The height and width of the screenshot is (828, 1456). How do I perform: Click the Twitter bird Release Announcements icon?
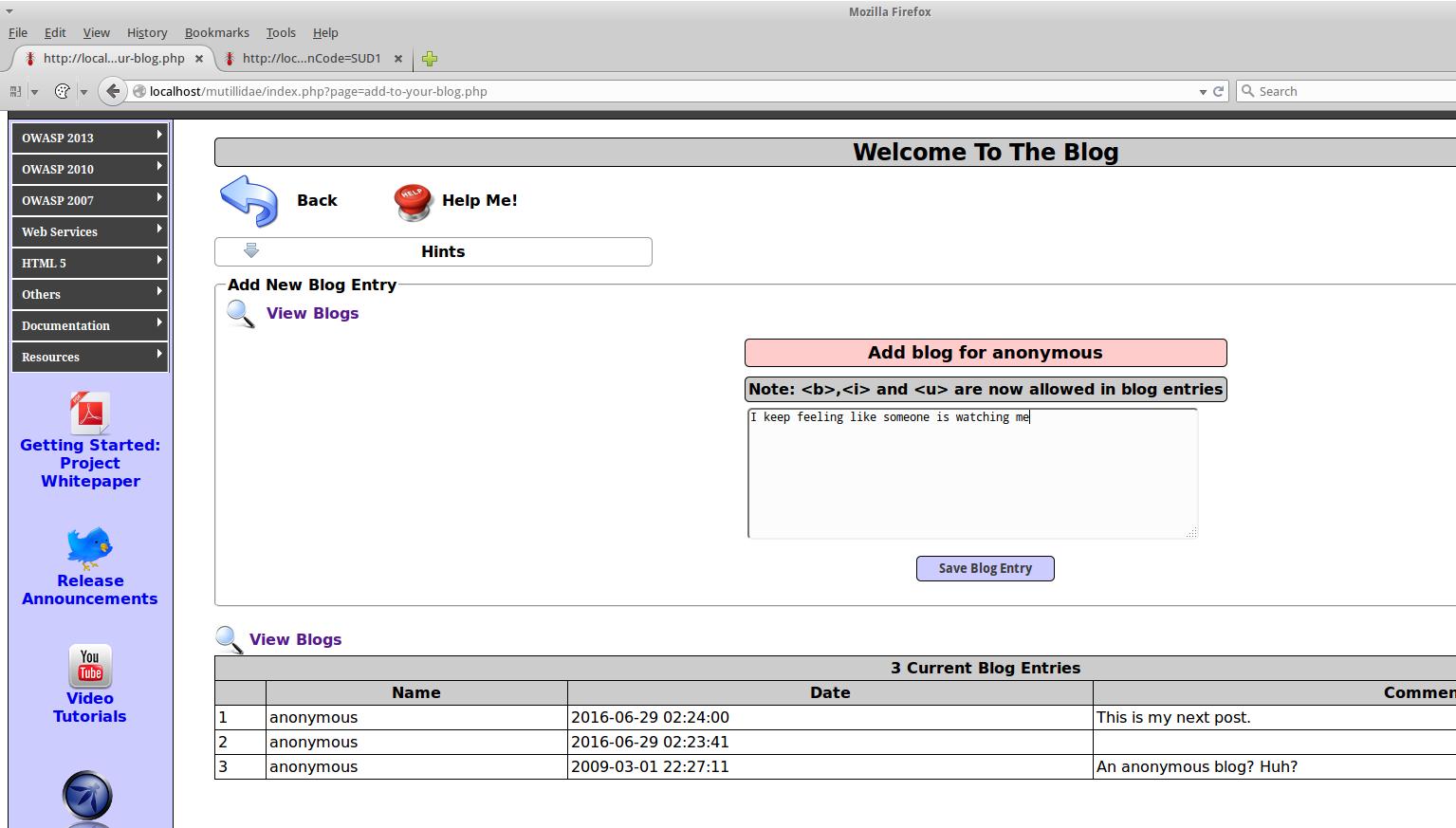90,548
